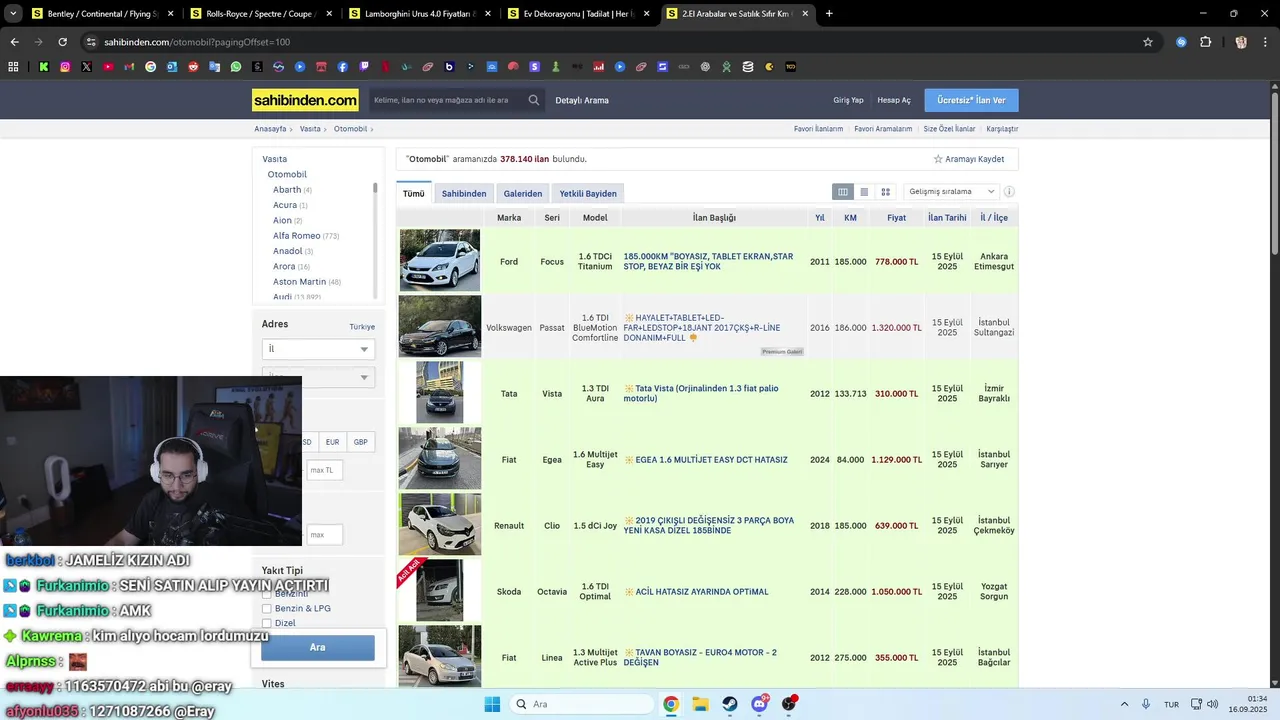Click the browser reload icon

pyautogui.click(x=62, y=42)
